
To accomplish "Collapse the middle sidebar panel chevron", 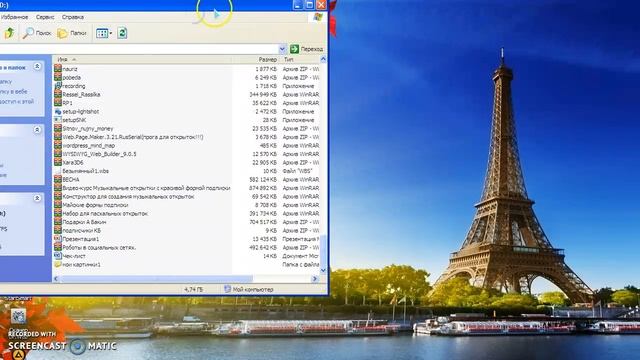I will point(37,130).
